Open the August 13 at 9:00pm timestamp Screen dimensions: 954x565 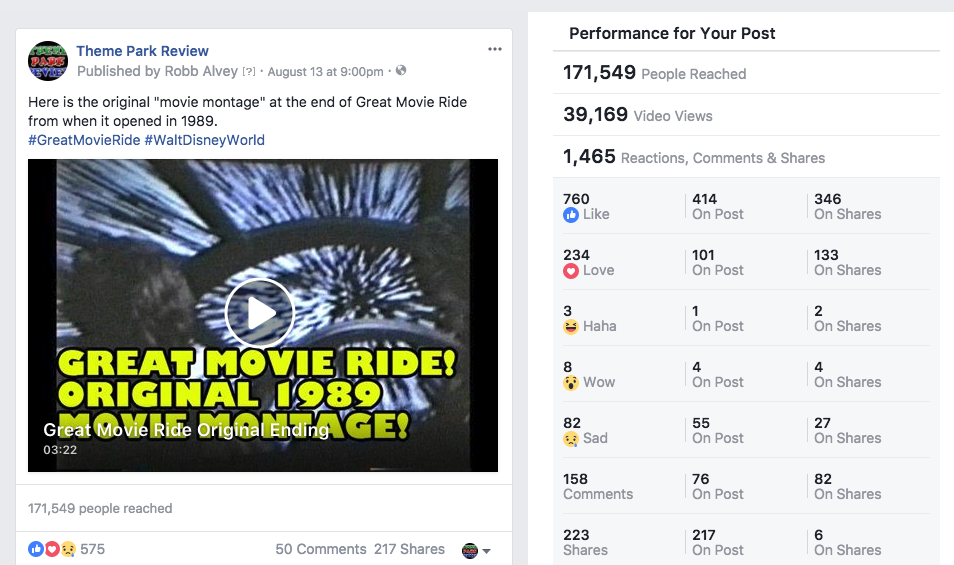click(326, 72)
